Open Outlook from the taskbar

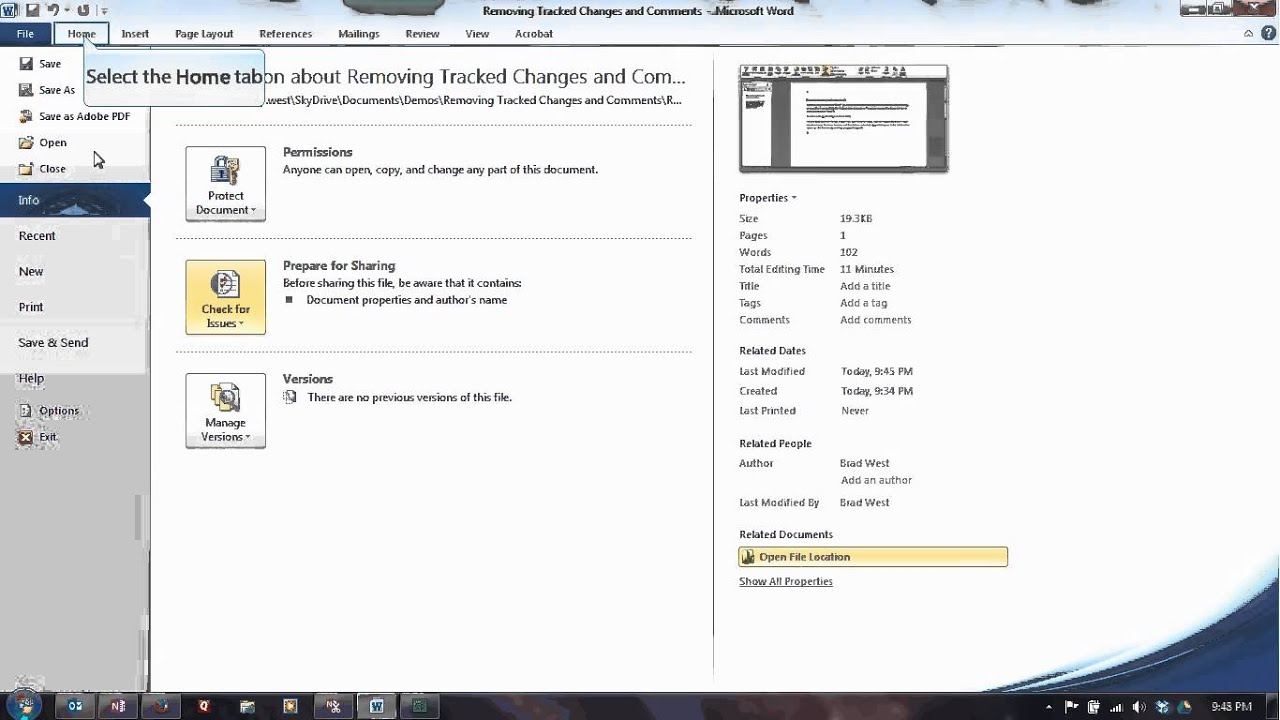75,706
